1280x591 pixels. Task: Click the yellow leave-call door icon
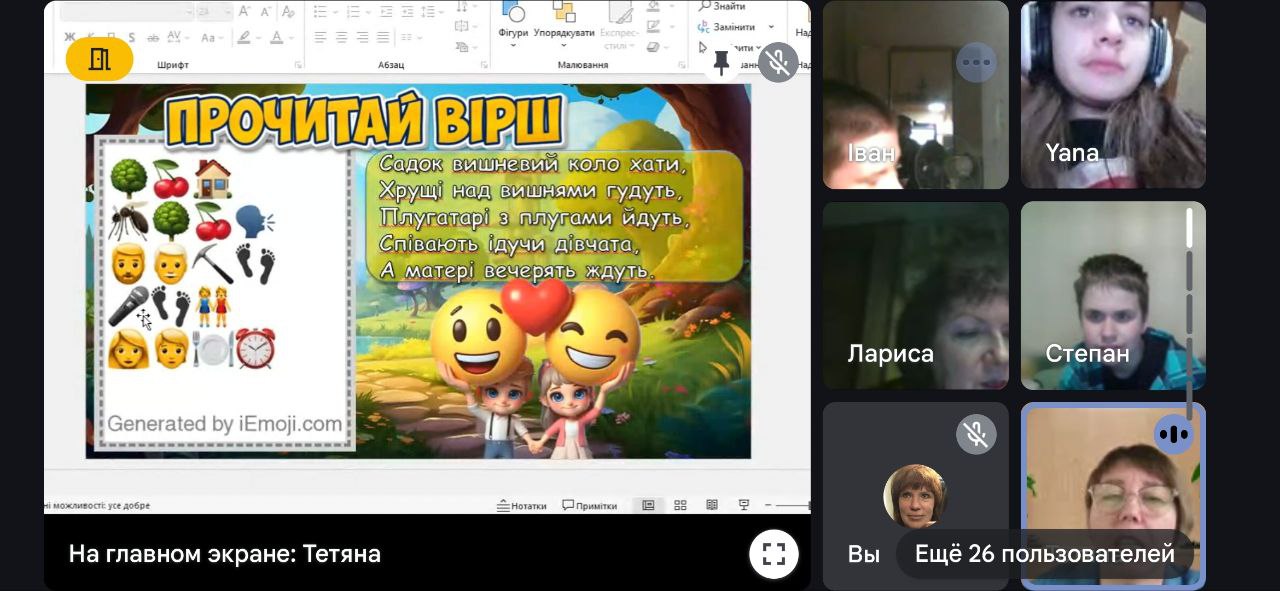(x=99, y=59)
